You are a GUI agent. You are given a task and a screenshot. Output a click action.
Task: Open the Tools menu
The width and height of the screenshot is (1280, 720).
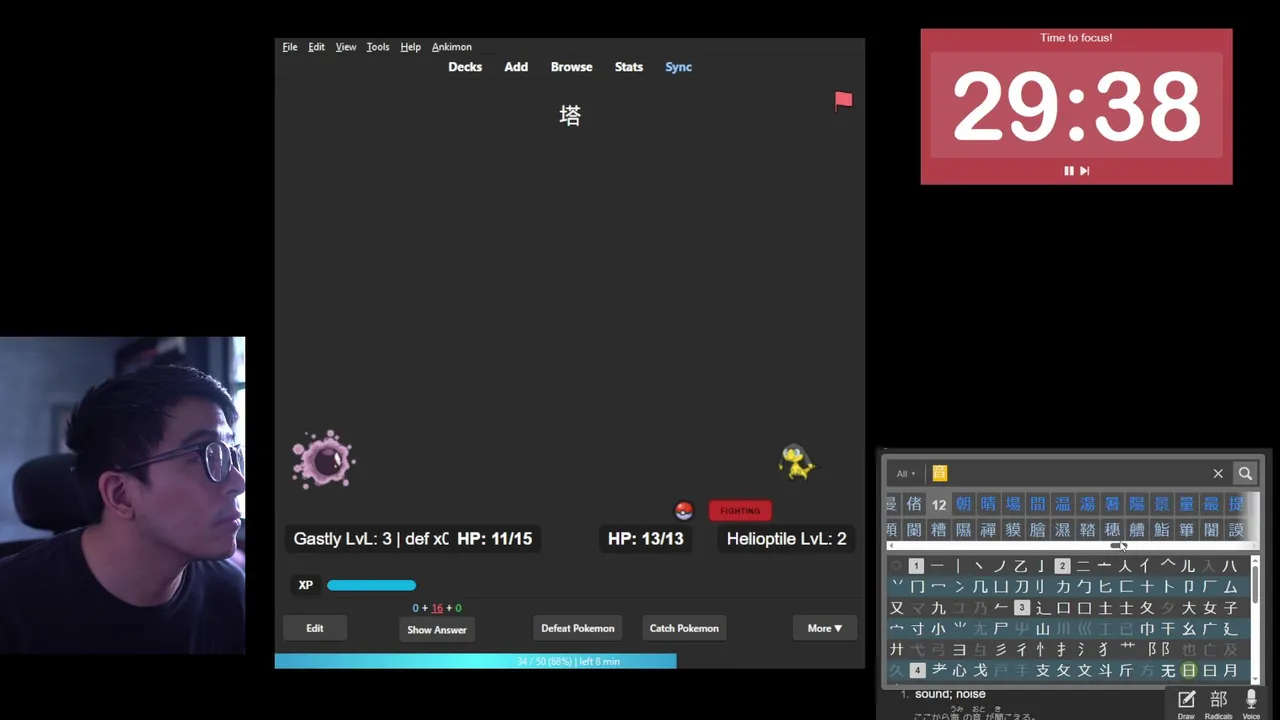(378, 47)
